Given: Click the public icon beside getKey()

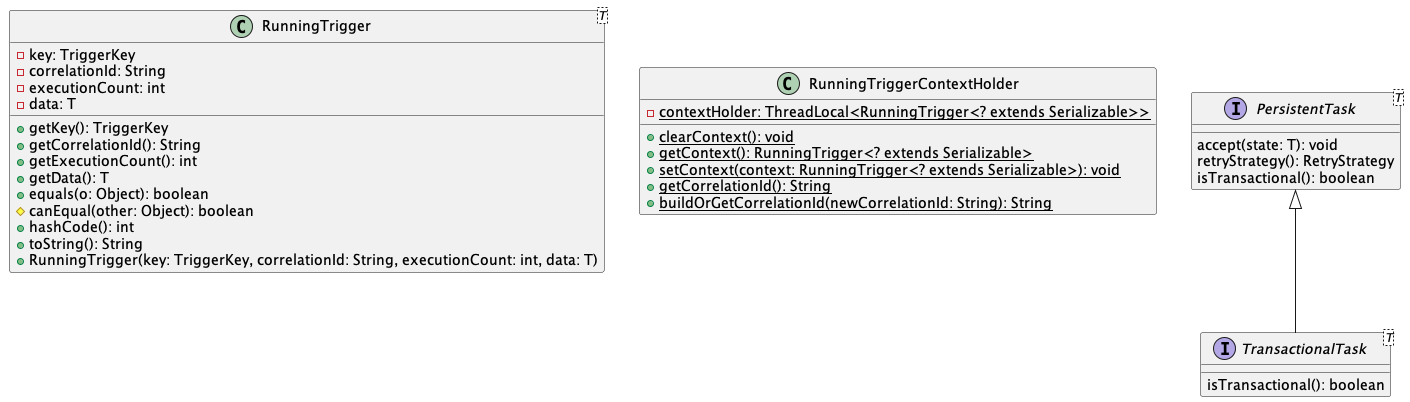Looking at the screenshot, I should (x=20, y=128).
